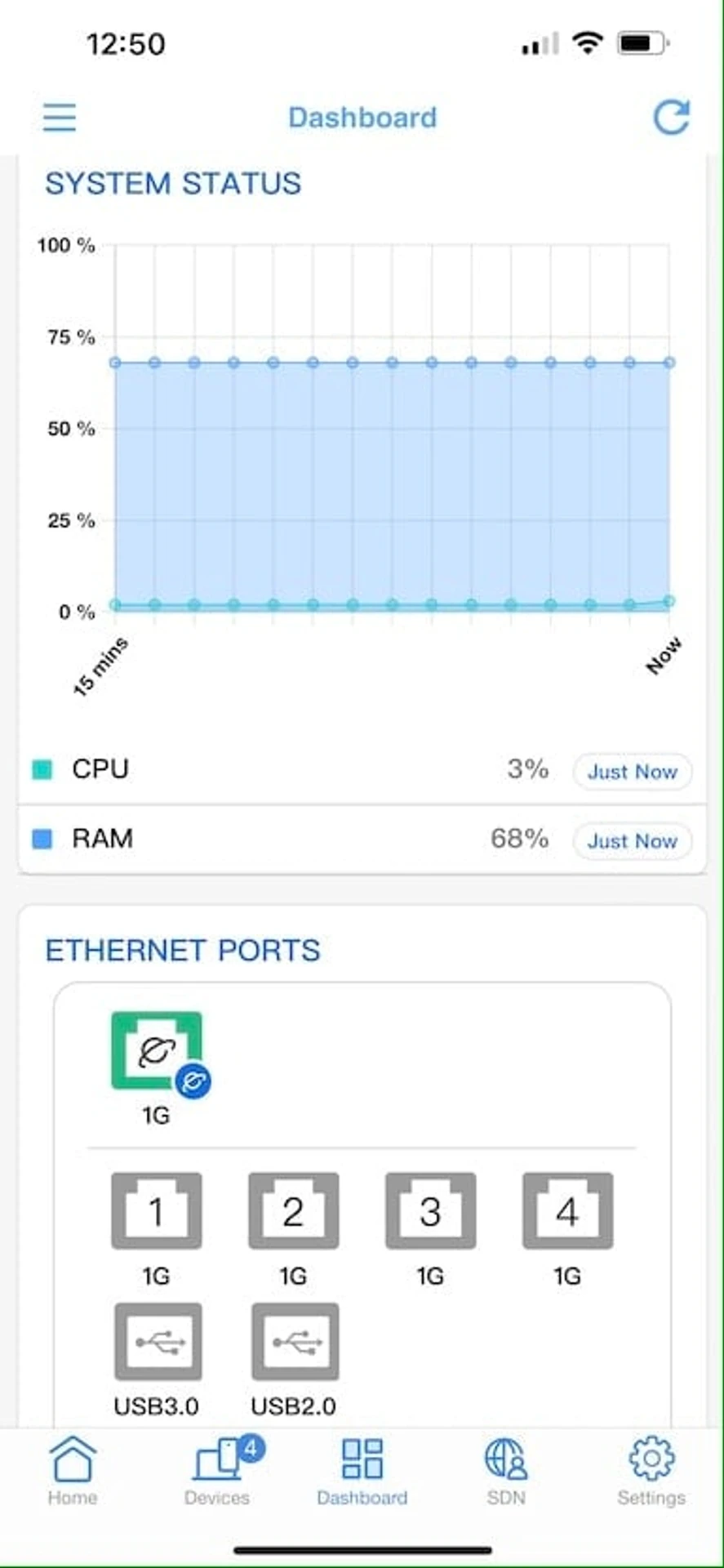Refresh the dashboard data
The width and height of the screenshot is (724, 1568).
[671, 118]
